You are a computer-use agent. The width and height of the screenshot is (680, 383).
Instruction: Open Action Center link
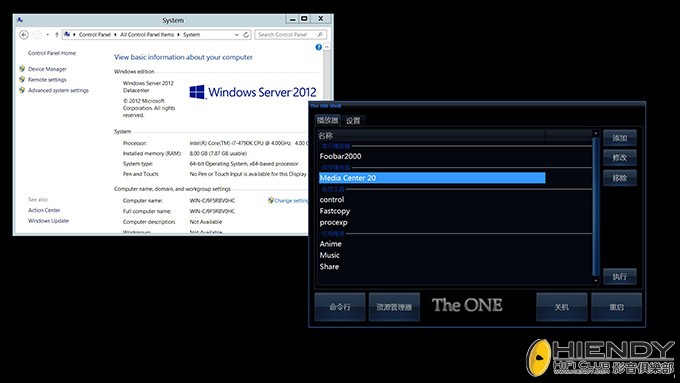point(44,210)
